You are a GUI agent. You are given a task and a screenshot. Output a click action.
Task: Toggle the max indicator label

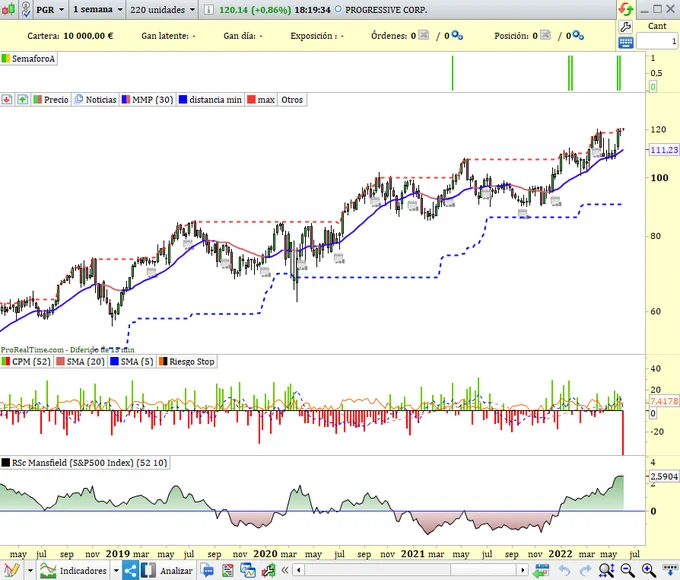261,100
